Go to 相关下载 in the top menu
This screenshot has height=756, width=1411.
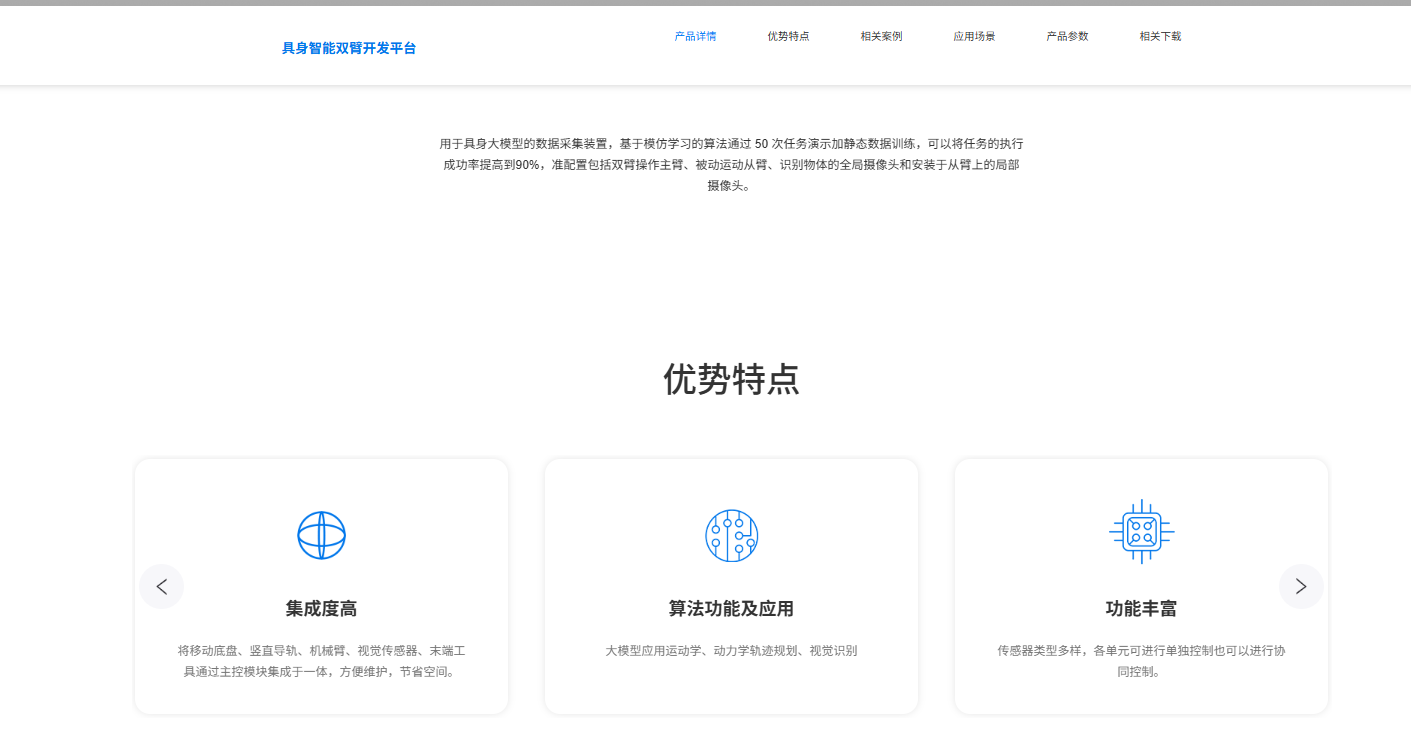pyautogui.click(x=1160, y=36)
